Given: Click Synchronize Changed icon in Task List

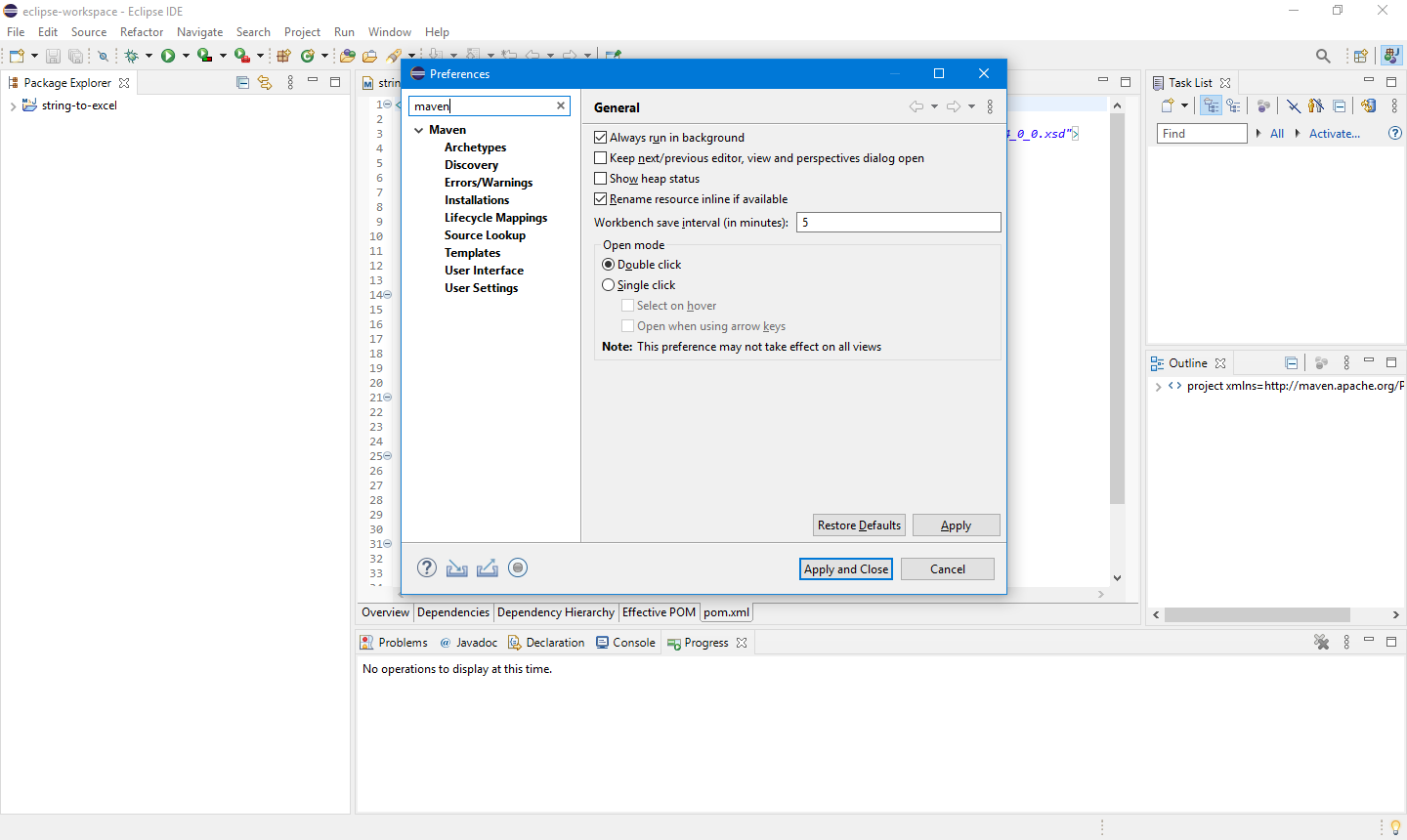Looking at the screenshot, I should coord(1369,105).
